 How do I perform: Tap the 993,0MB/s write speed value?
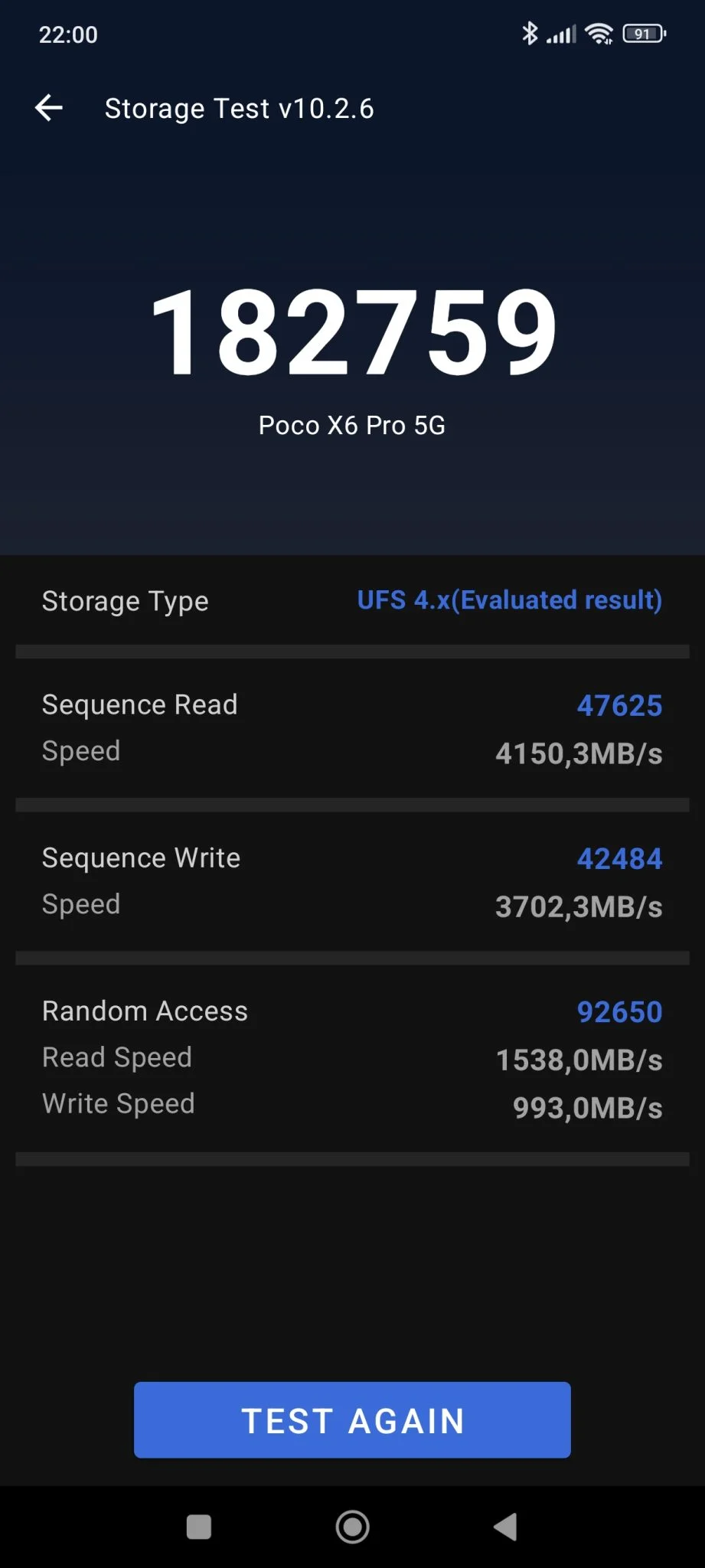coord(587,1107)
